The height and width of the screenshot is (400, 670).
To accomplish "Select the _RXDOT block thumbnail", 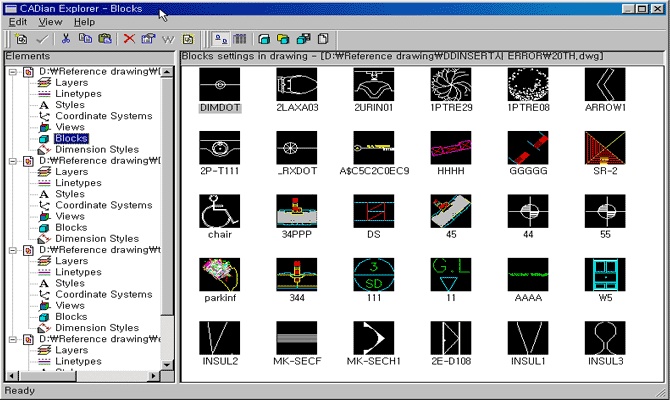I will [297, 148].
